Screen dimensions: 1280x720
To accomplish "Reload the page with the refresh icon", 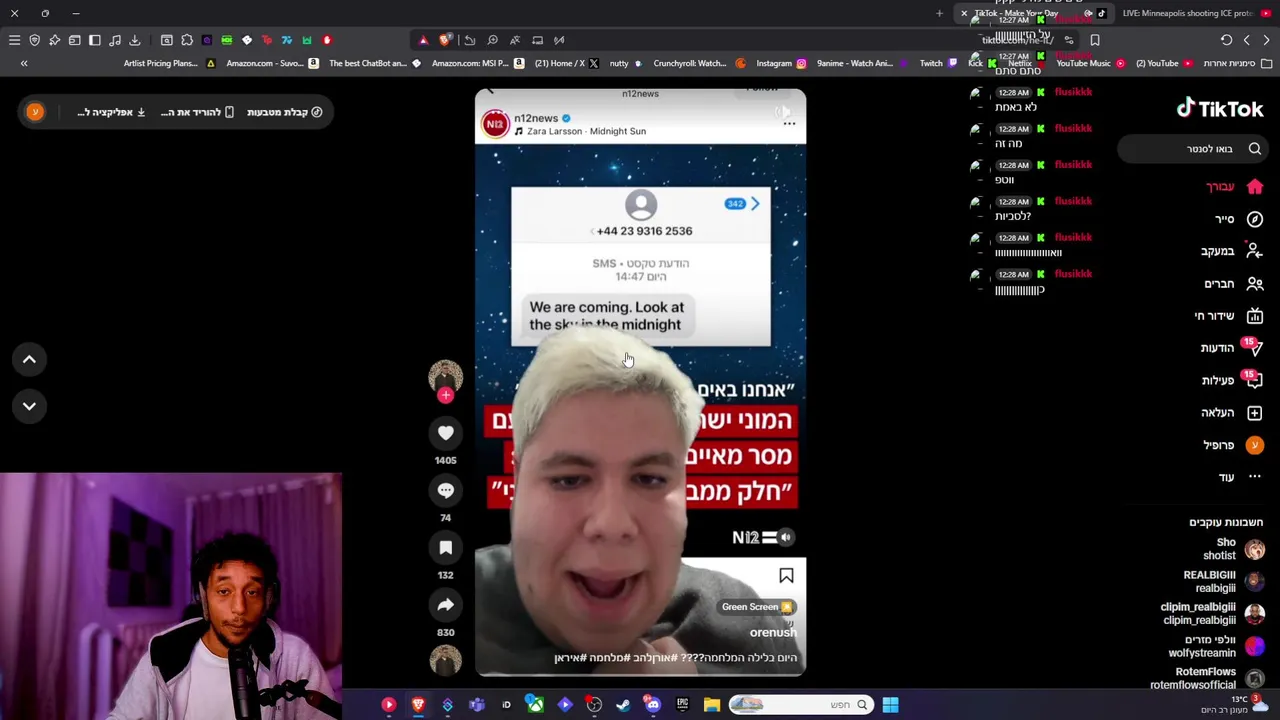I will [1226, 40].
